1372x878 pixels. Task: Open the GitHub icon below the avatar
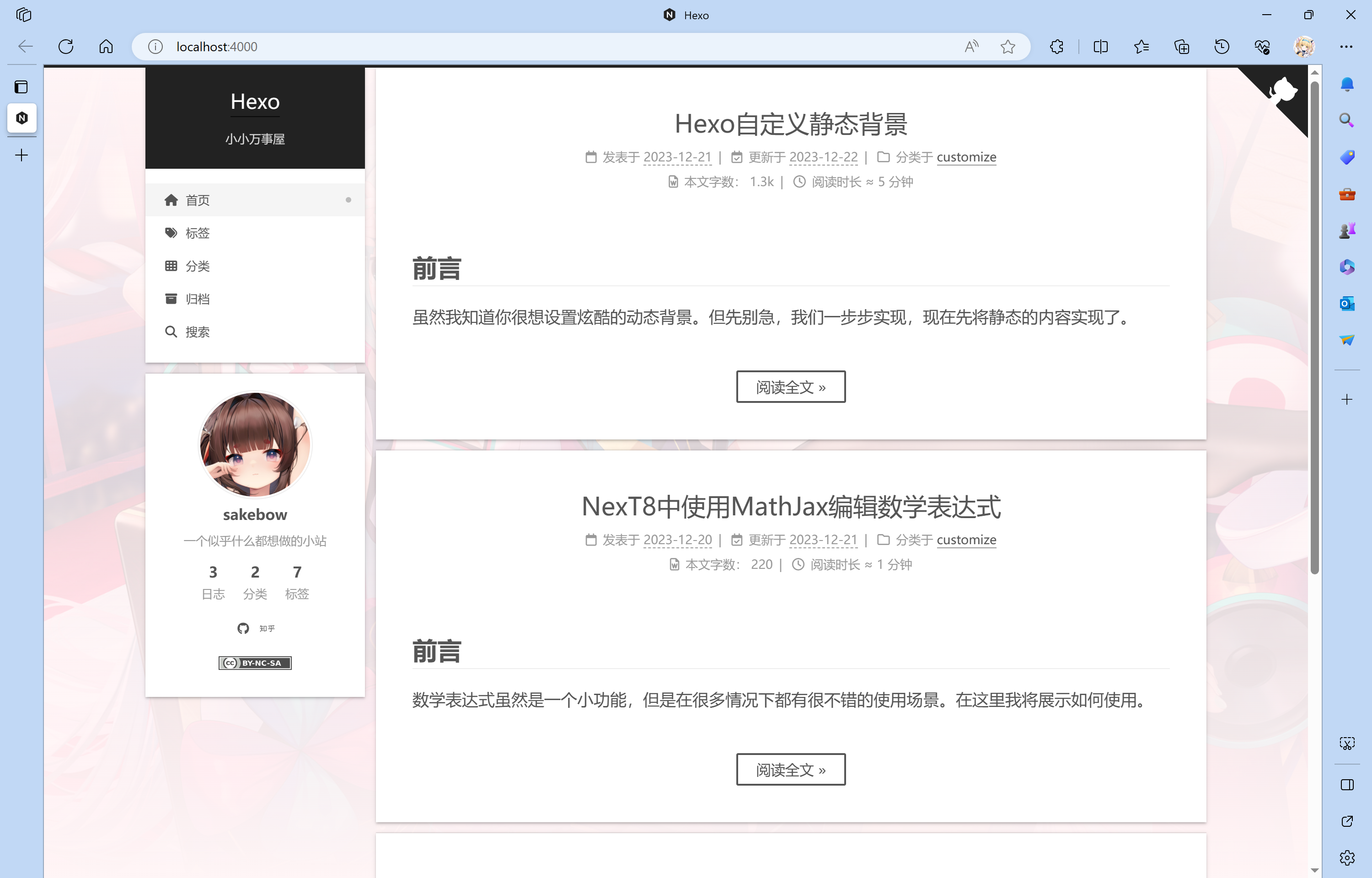(x=244, y=628)
